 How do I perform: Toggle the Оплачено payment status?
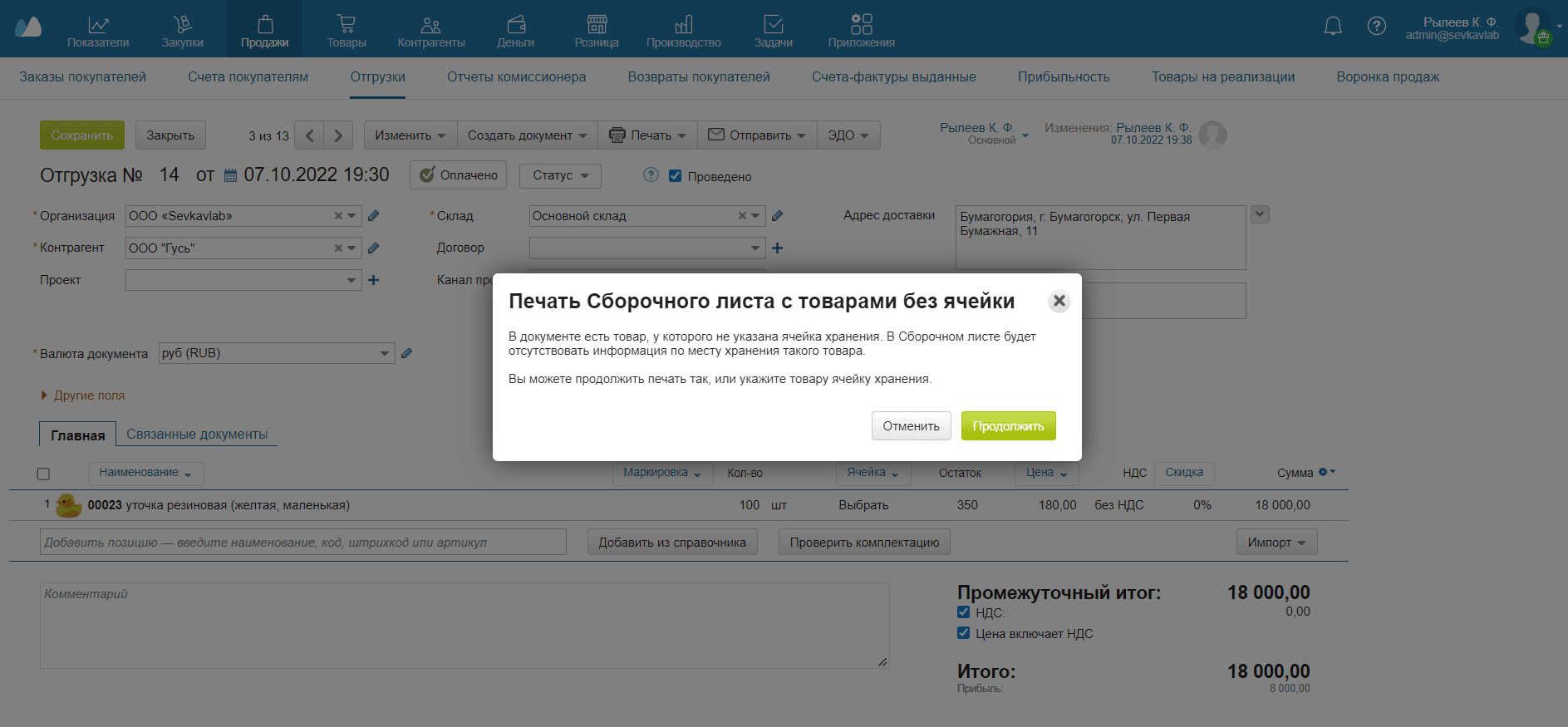click(x=458, y=175)
